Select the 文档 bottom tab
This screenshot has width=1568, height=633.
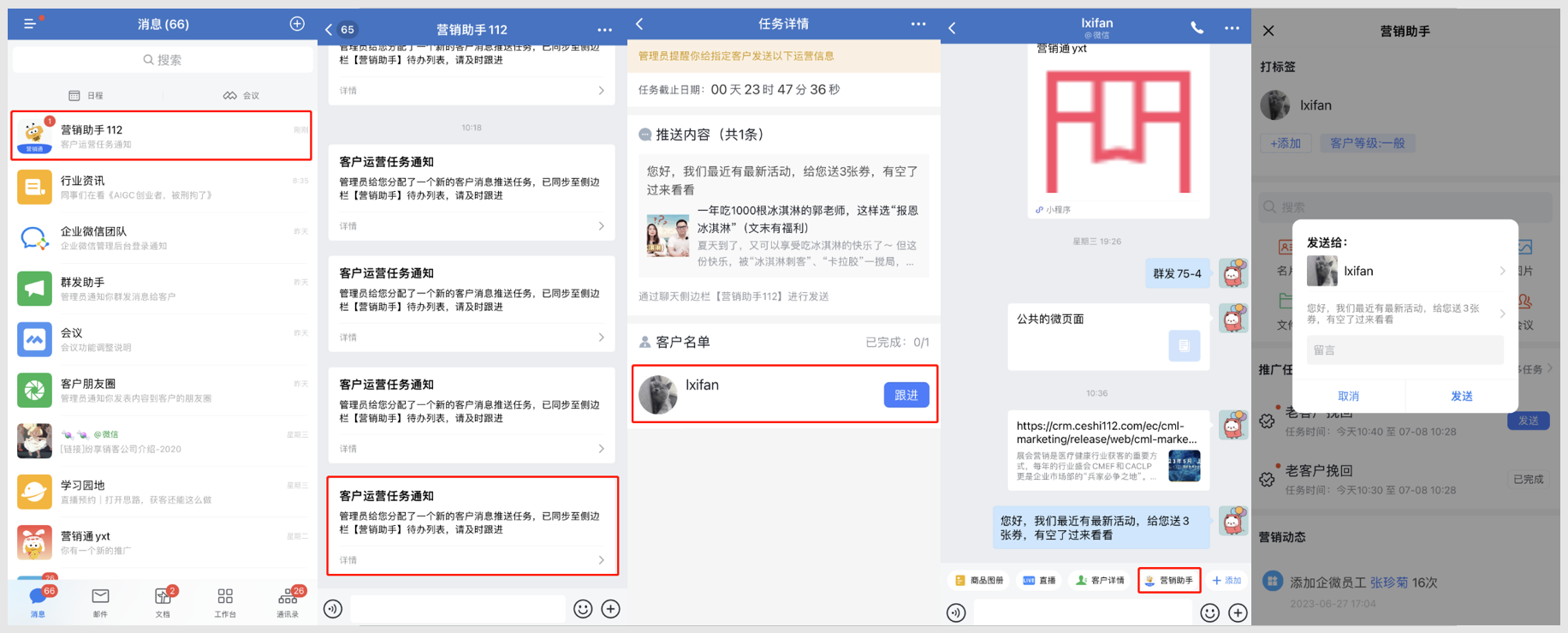click(163, 602)
